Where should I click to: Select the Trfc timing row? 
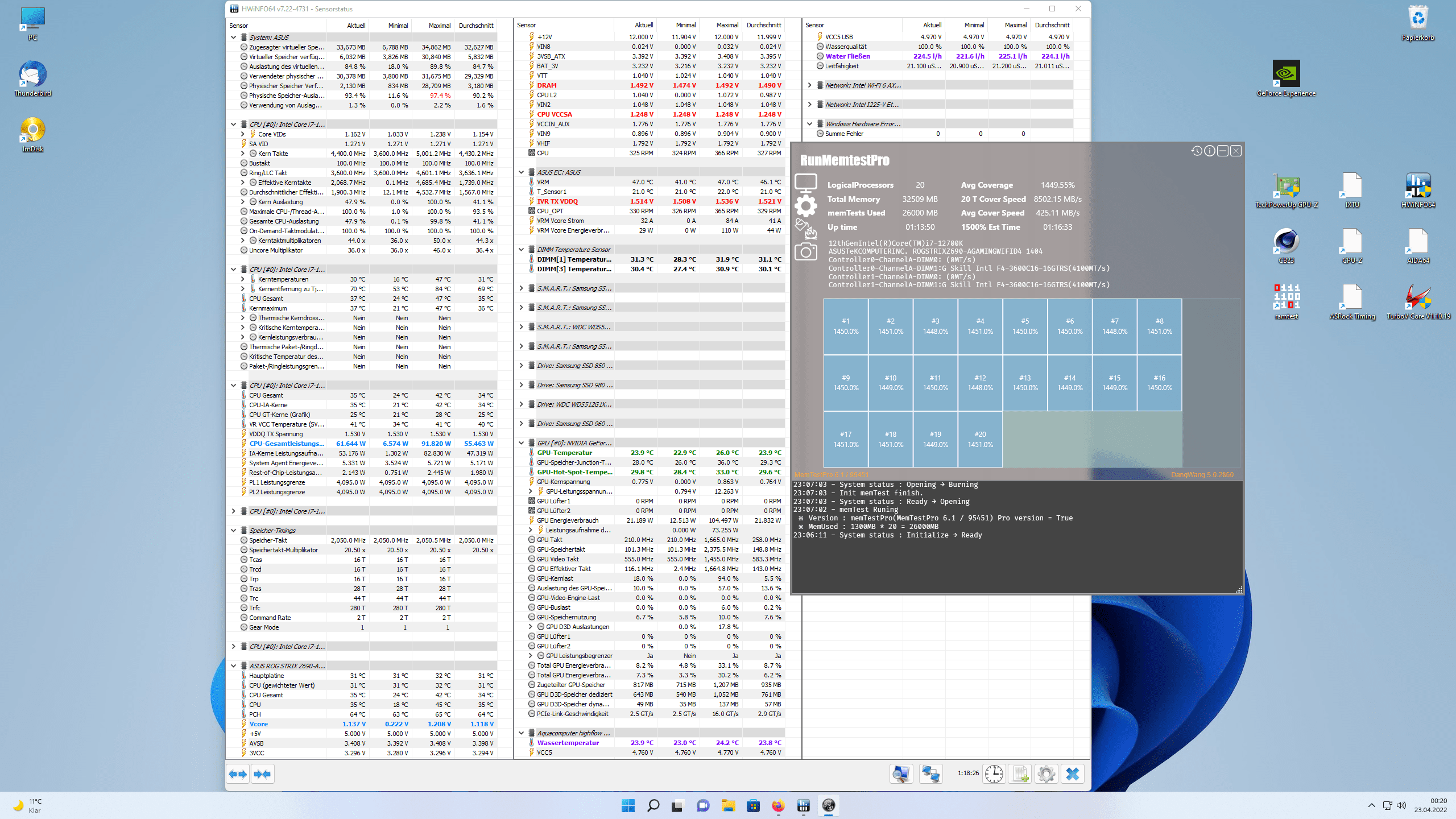[369, 608]
